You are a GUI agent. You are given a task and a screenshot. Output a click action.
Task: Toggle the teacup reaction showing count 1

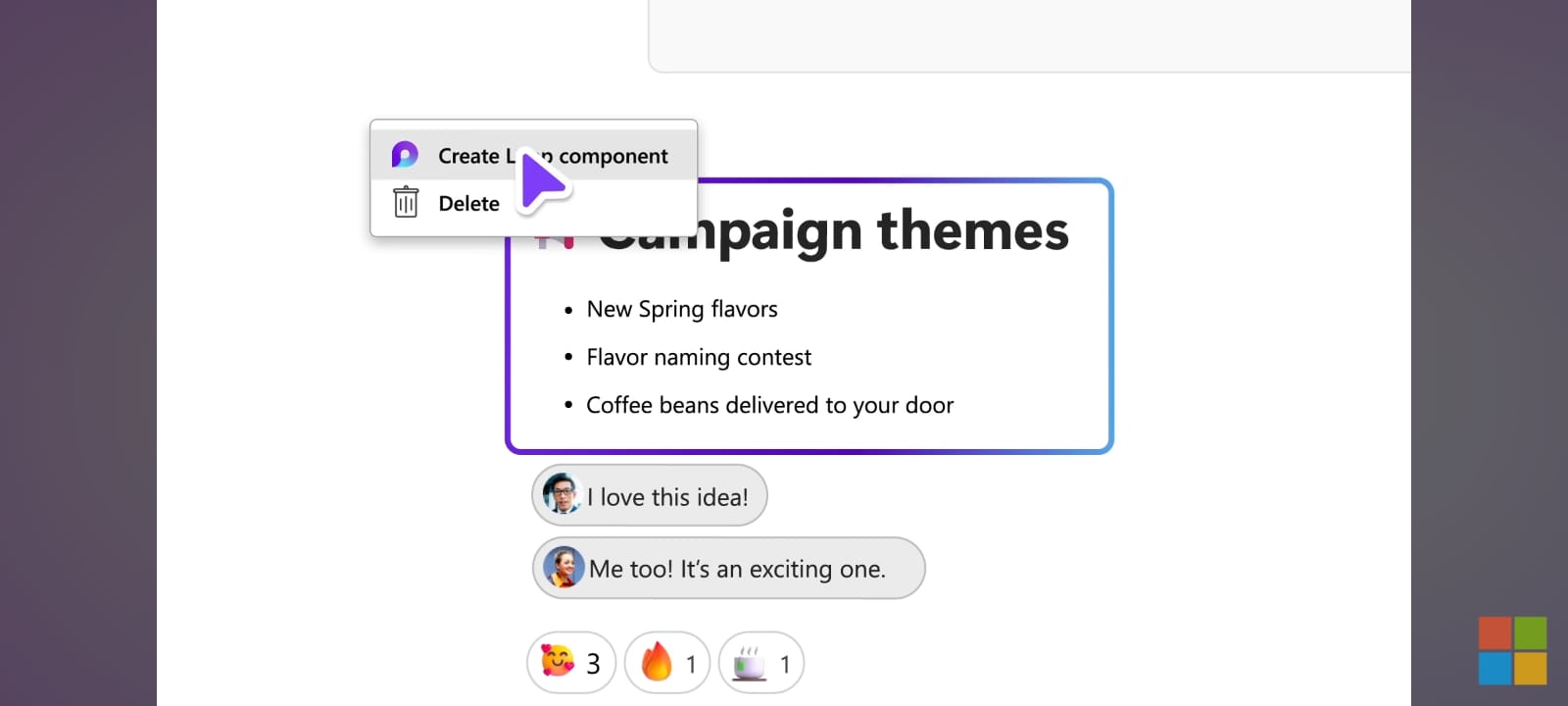[x=762, y=663]
